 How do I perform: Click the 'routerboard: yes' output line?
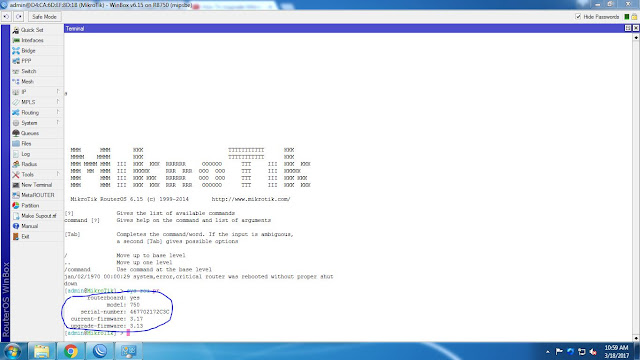coord(113,298)
